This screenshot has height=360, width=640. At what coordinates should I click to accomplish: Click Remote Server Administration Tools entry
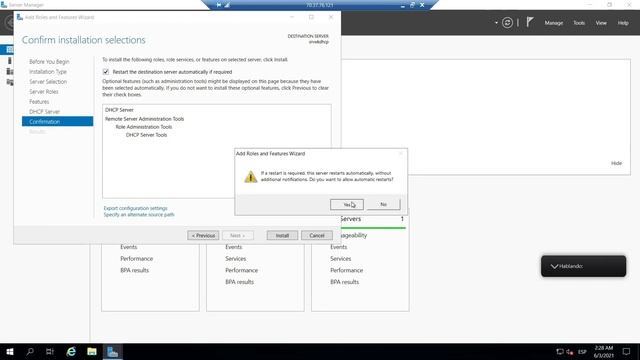tap(144, 119)
